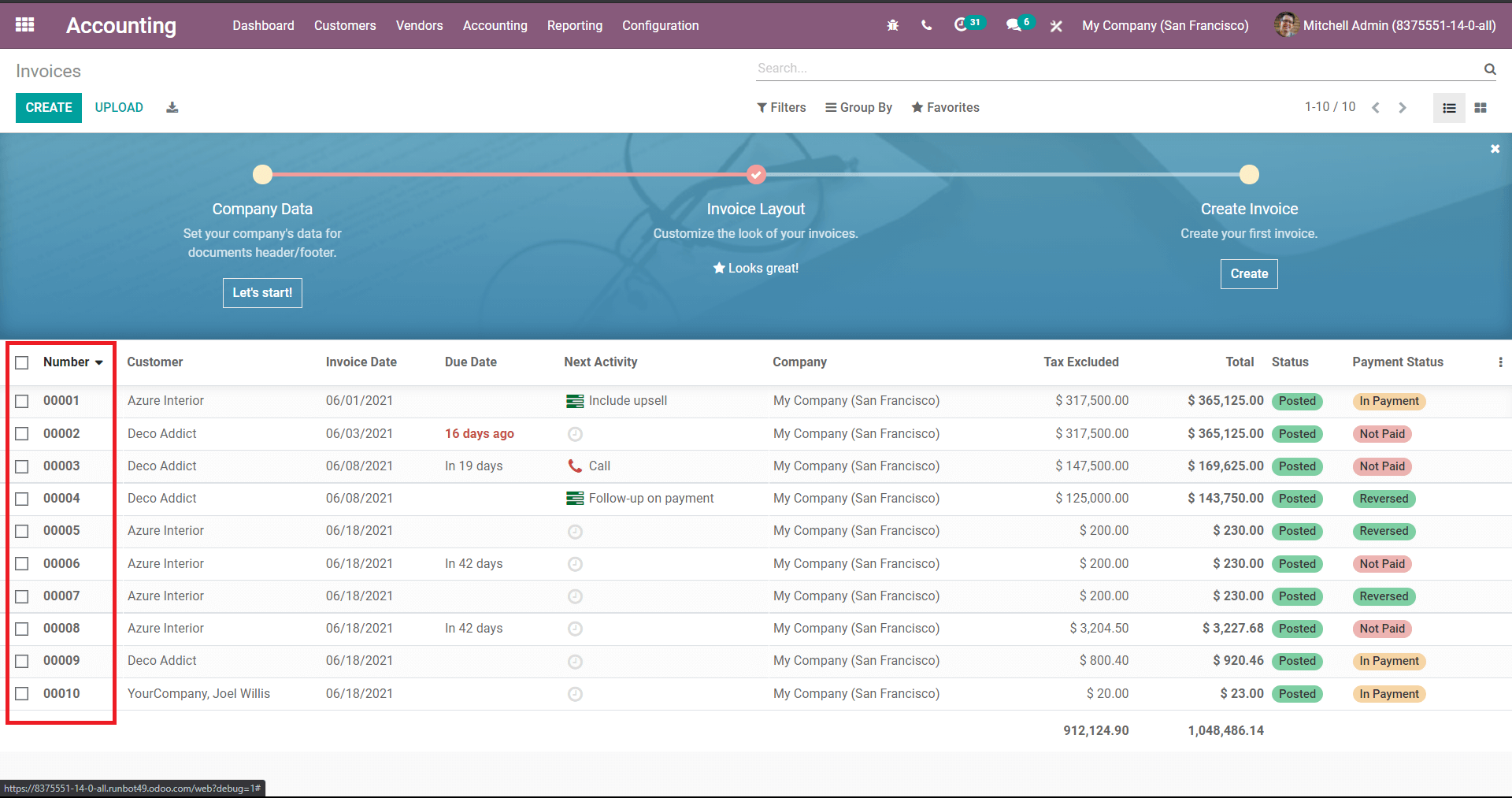1512x798 pixels.
Task: Click activity clock for invoice 00007
Action: click(575, 596)
